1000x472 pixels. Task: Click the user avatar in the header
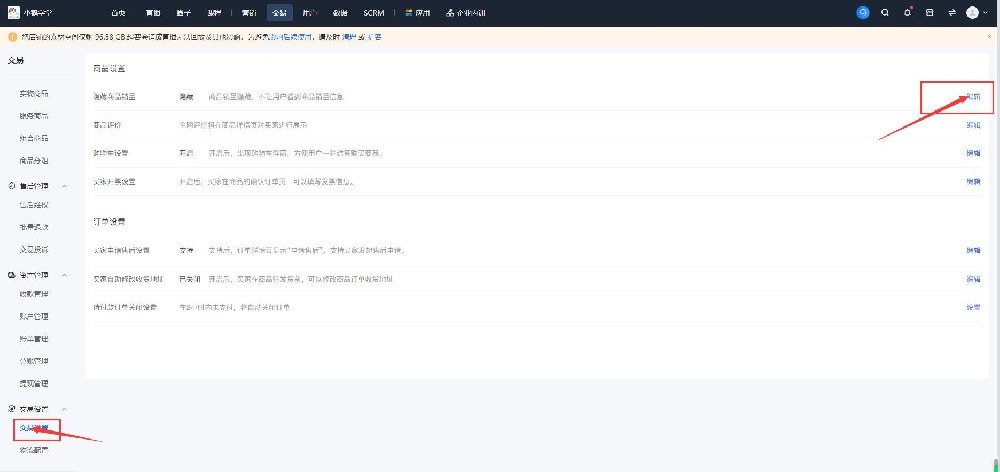(971, 13)
